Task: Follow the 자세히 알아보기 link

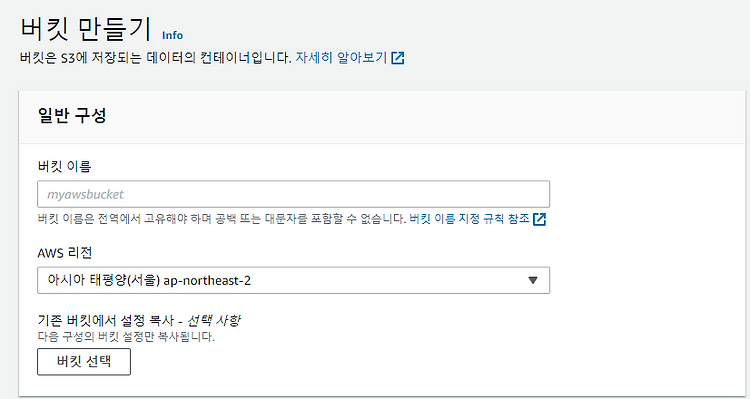Action: pyautogui.click(x=341, y=57)
